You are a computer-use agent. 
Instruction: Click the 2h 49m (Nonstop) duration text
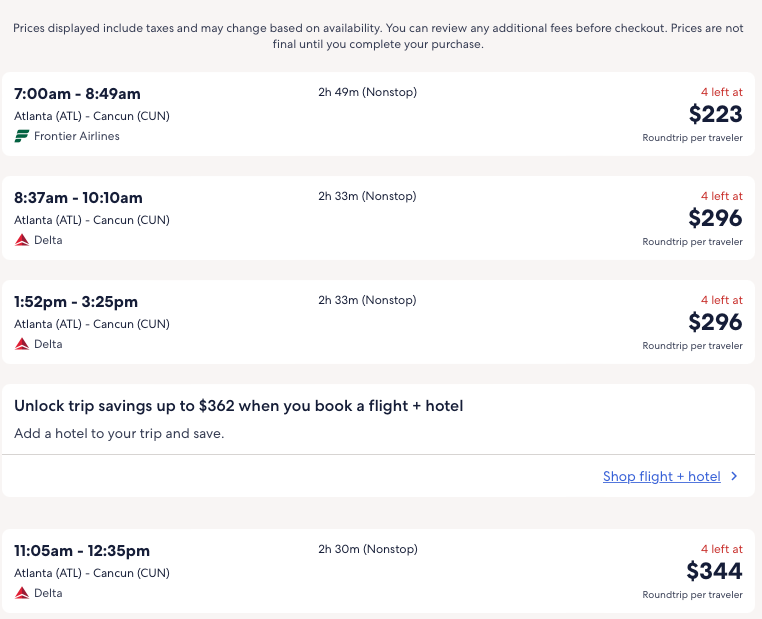pos(367,93)
